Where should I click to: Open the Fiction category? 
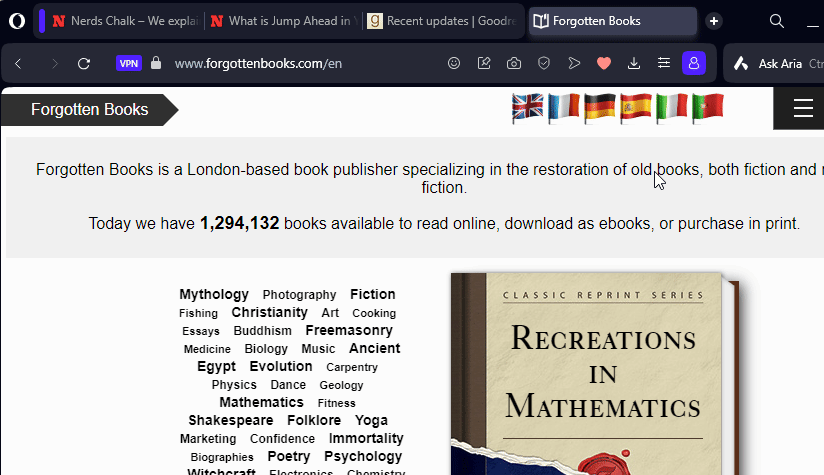(x=373, y=294)
